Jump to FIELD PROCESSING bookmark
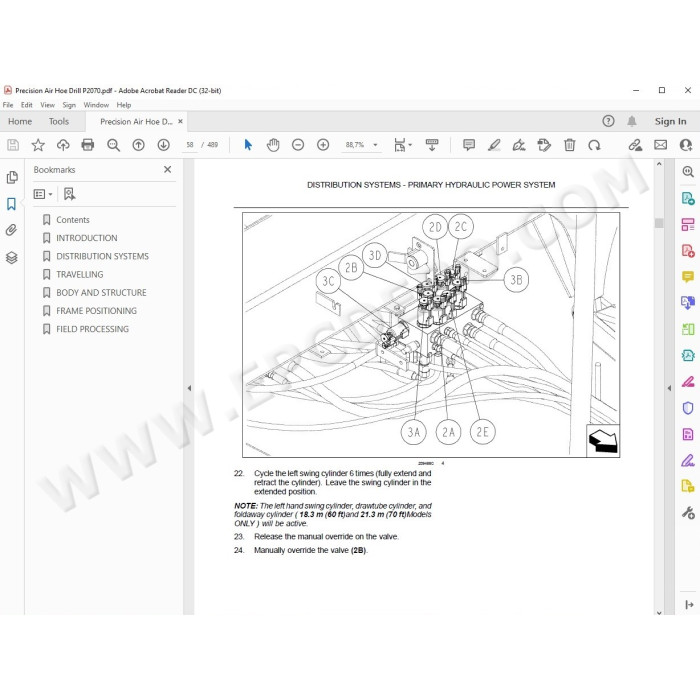Viewport: 700px width, 700px height. [92, 329]
